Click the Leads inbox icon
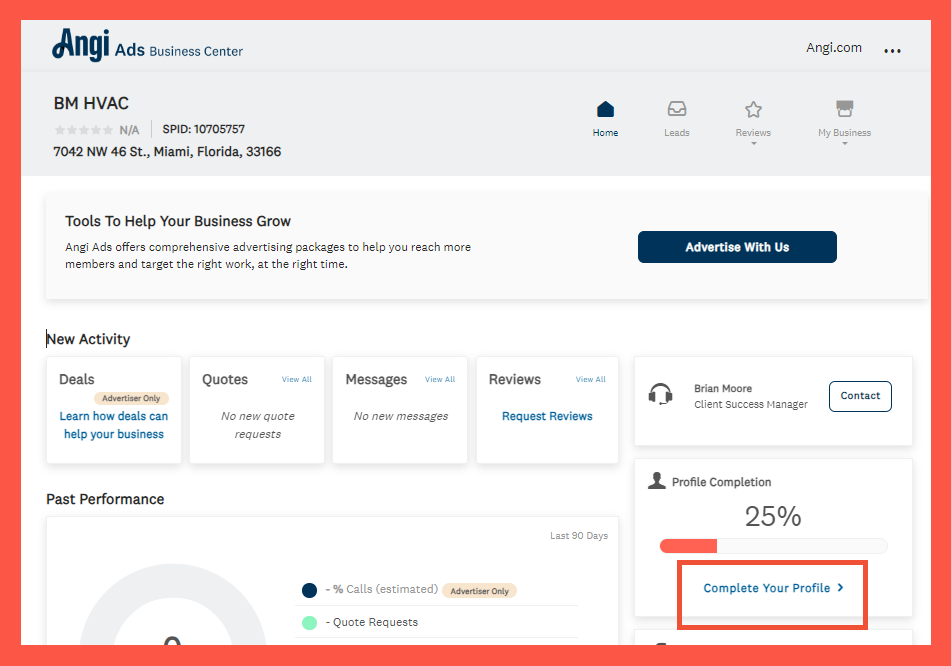The width and height of the screenshot is (951, 666). [677, 109]
